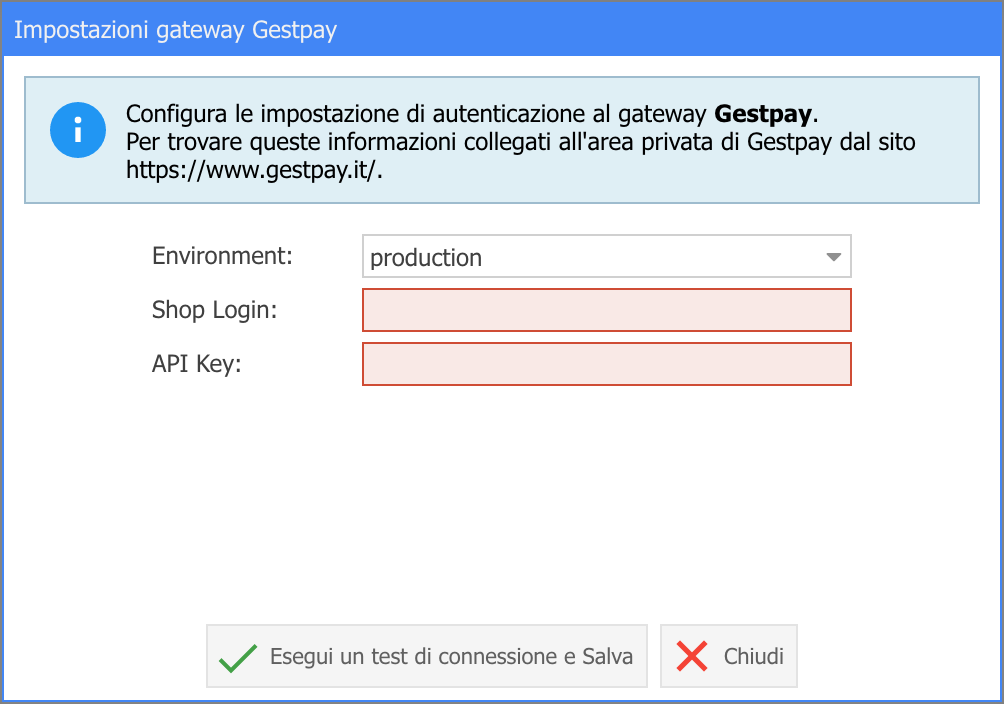Click the Chiudi button
1004x704 pixels.
point(729,656)
